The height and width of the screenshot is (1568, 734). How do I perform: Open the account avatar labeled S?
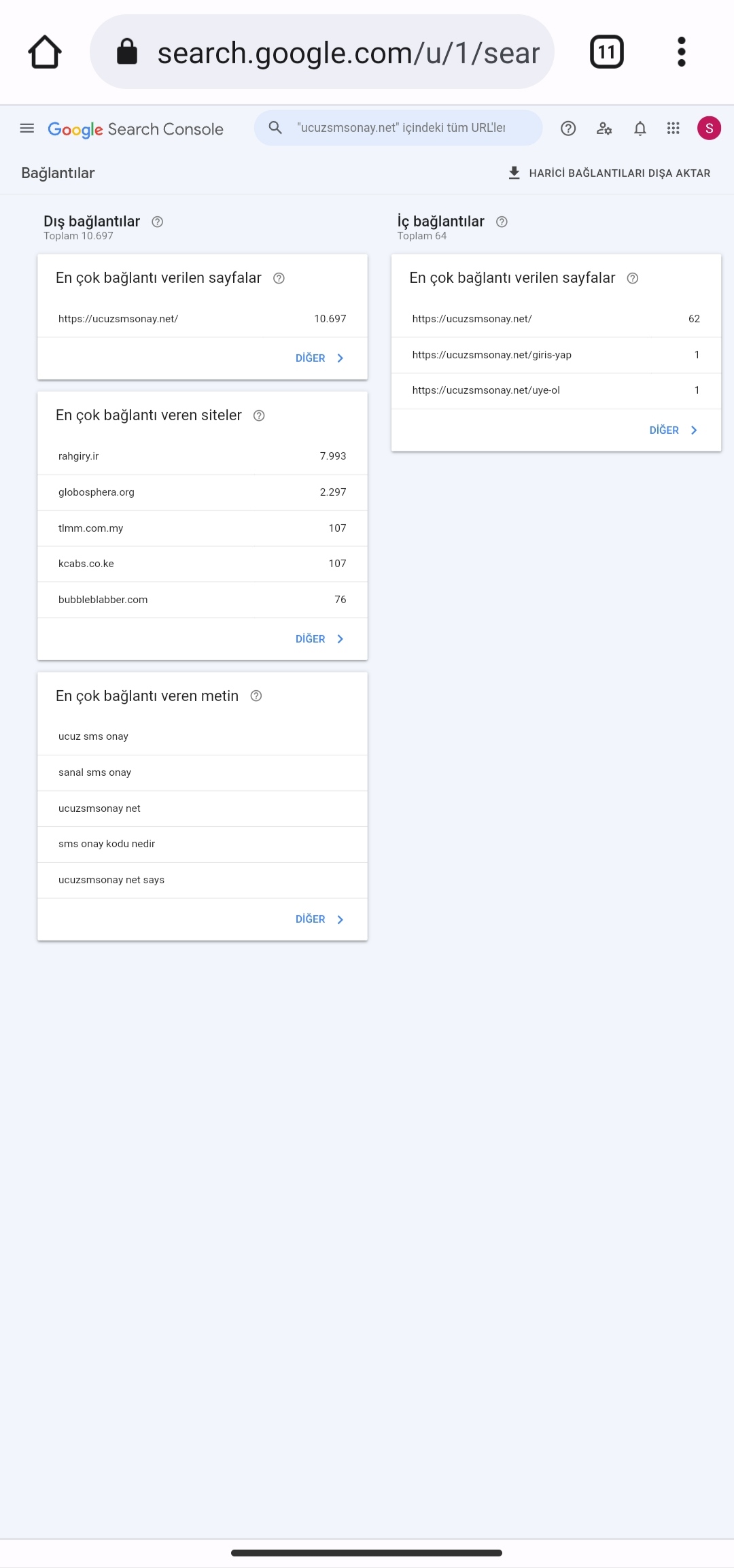click(x=709, y=128)
